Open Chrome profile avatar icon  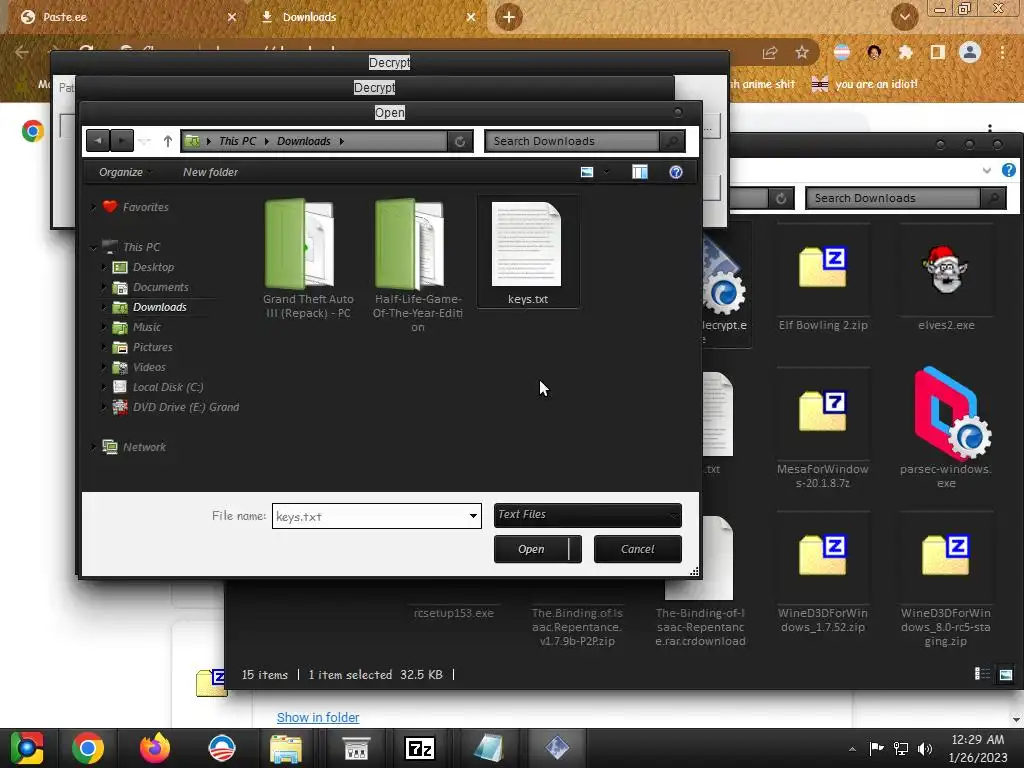click(970, 52)
